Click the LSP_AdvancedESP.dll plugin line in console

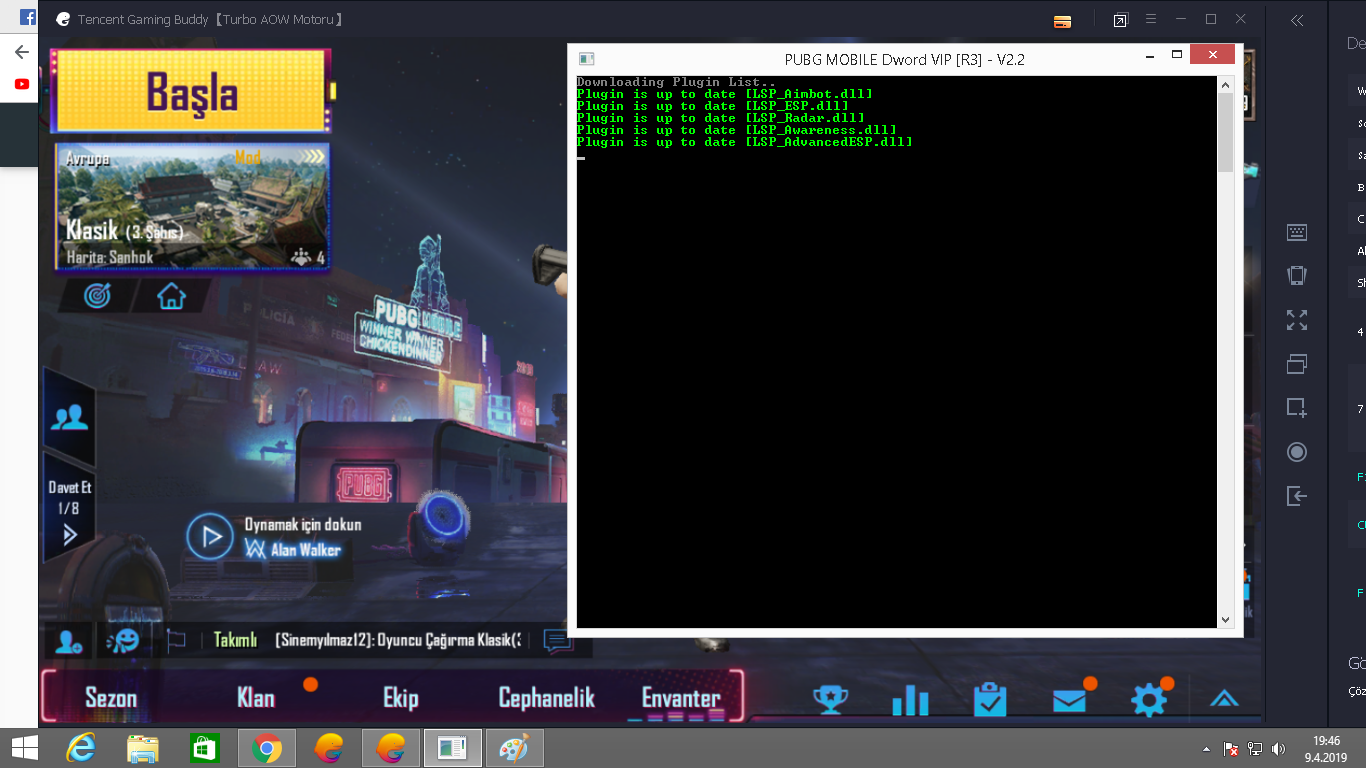tap(745, 142)
